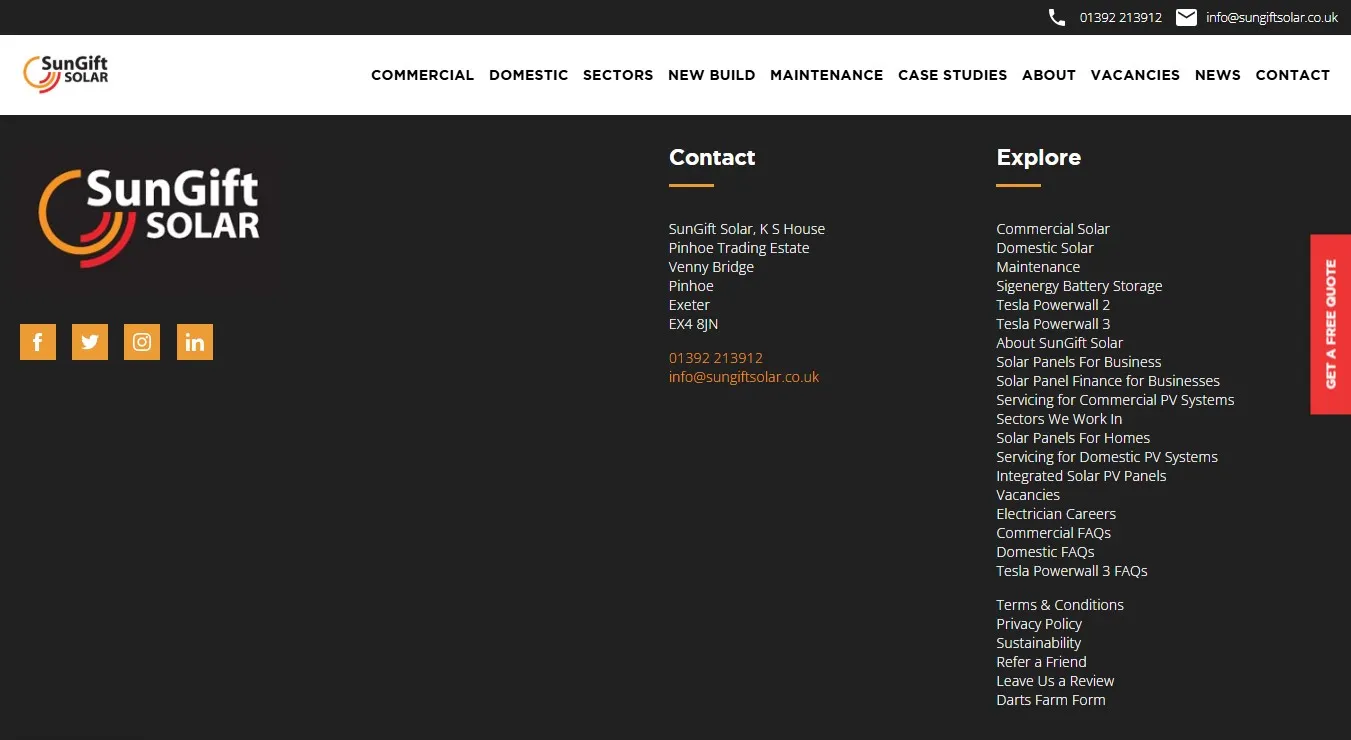Open Sigenergy Battery Storage link
The width and height of the screenshot is (1351, 740).
[x=1079, y=286]
